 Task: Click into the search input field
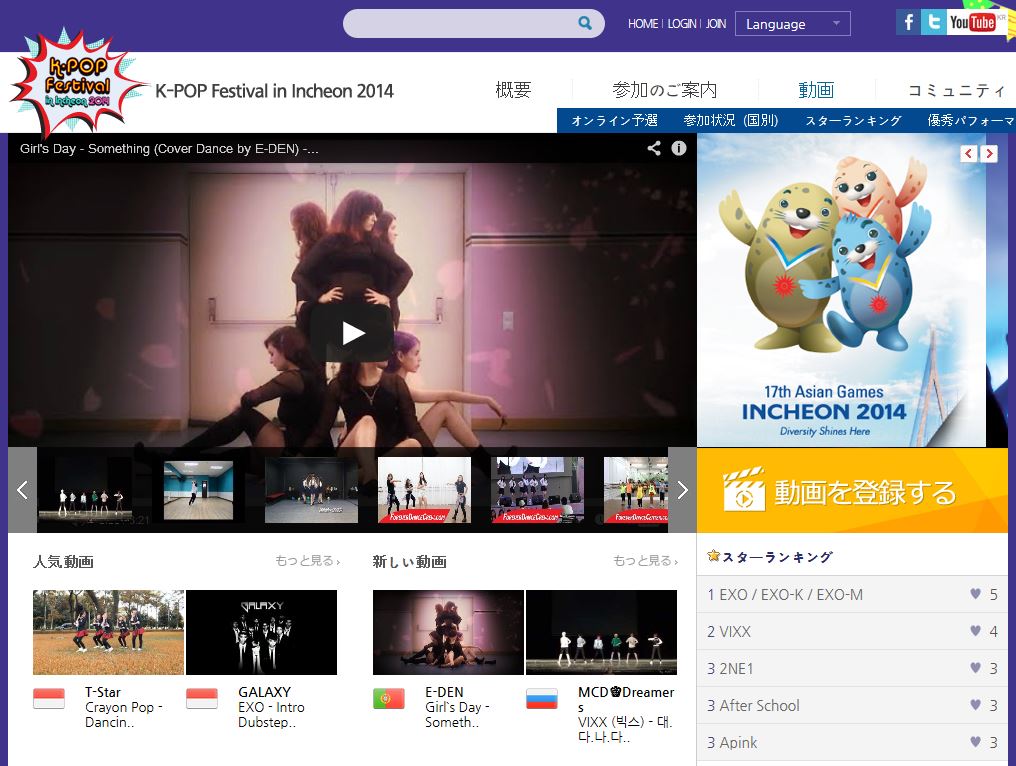[x=460, y=23]
